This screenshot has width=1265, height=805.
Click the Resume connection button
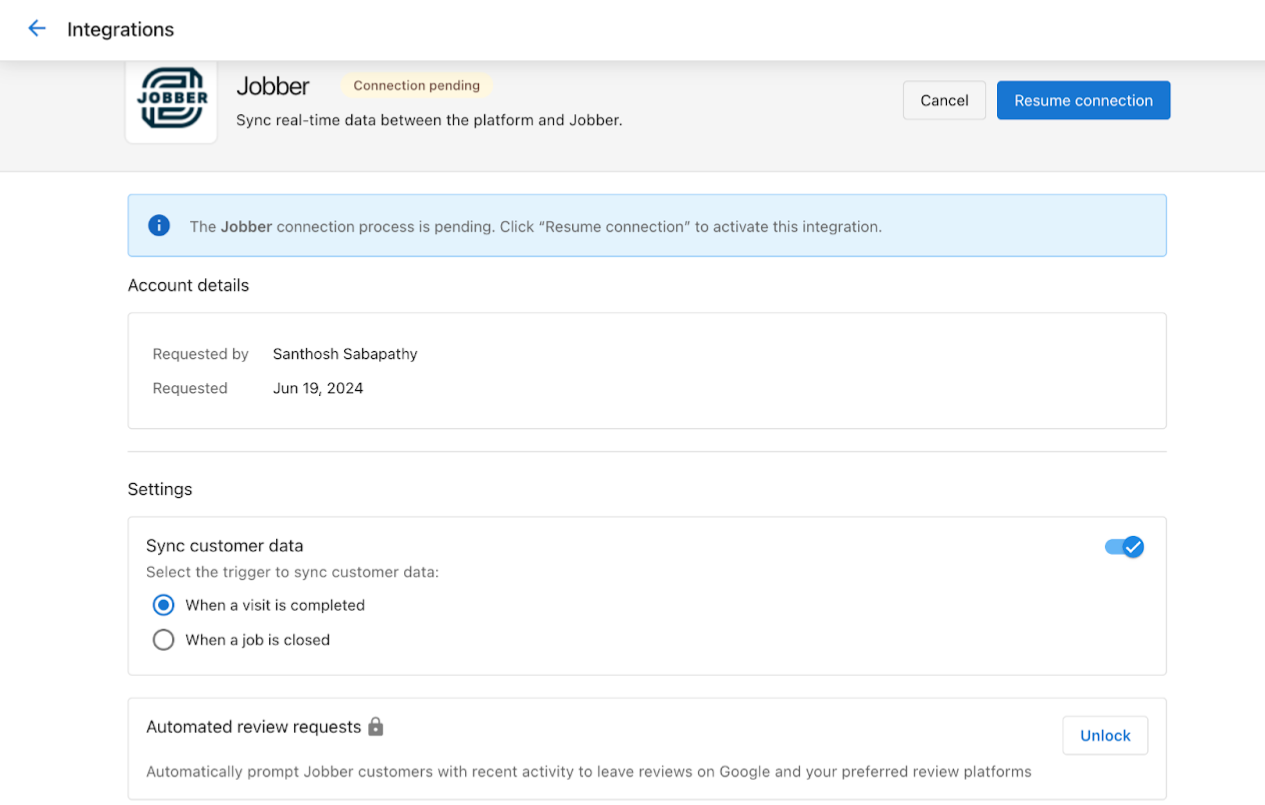pos(1083,100)
